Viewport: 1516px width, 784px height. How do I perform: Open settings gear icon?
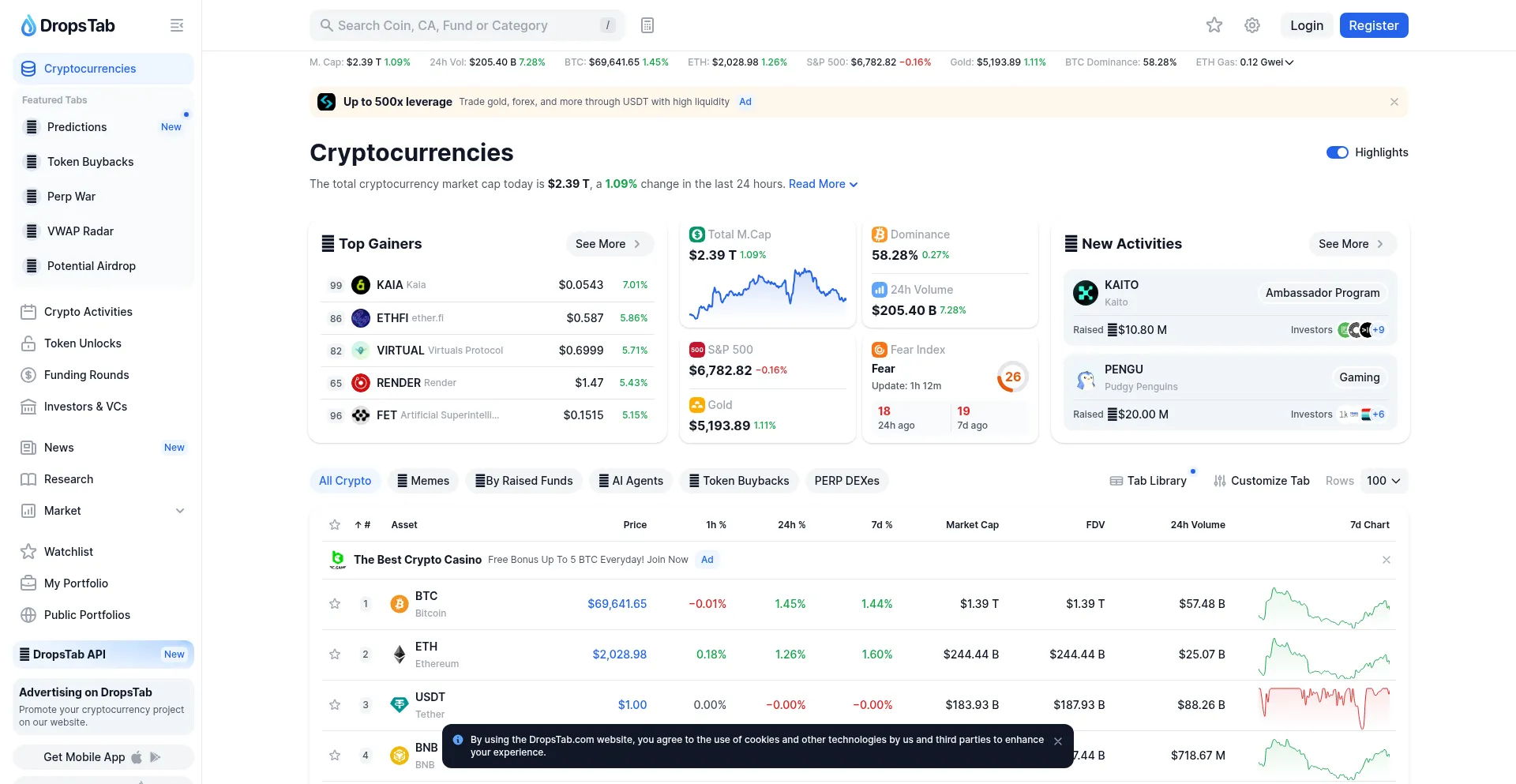click(1252, 25)
